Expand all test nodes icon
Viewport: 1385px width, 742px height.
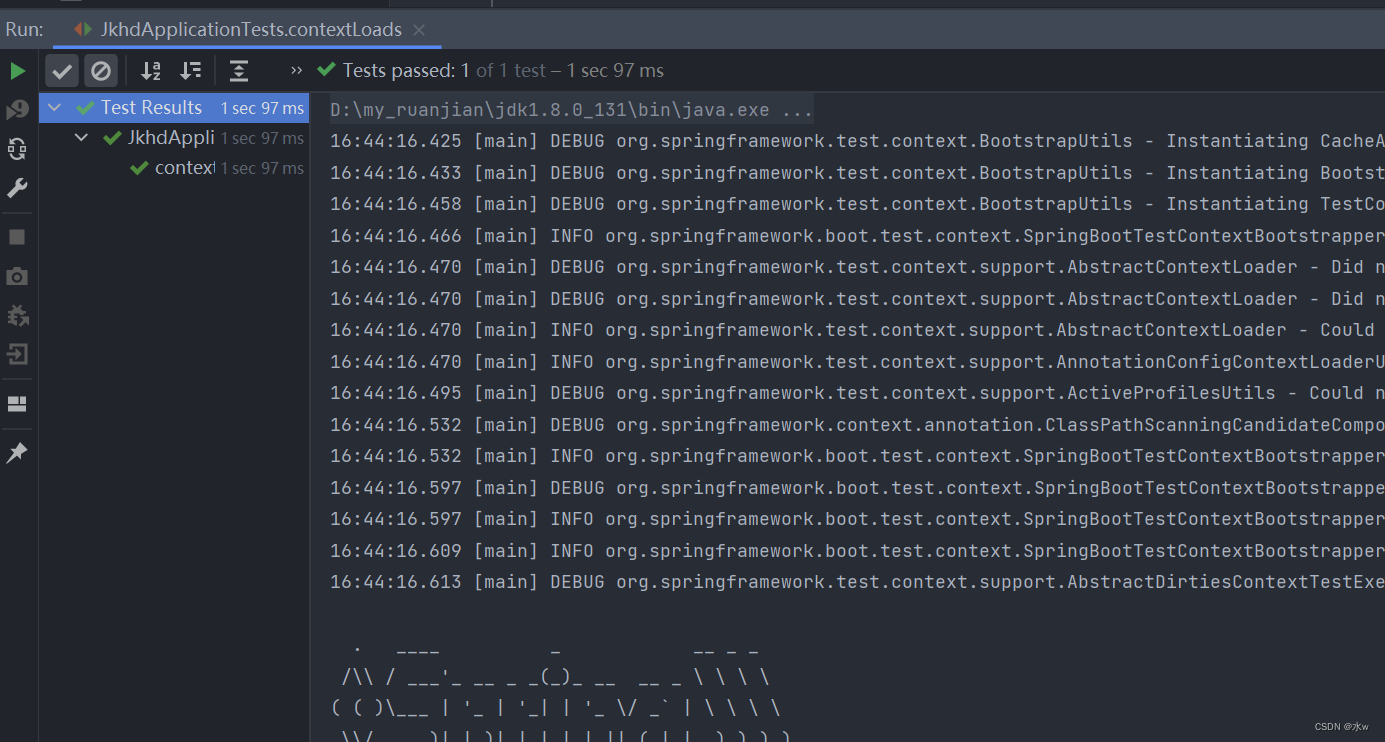[x=239, y=71]
